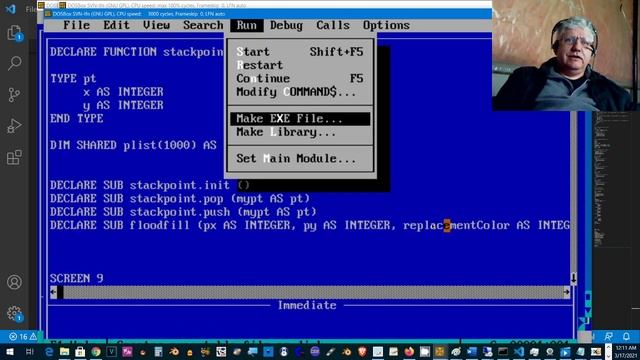This screenshot has width=640, height=360.
Task: Click horizontal scrollbar right arrow in editor
Action: point(567,292)
